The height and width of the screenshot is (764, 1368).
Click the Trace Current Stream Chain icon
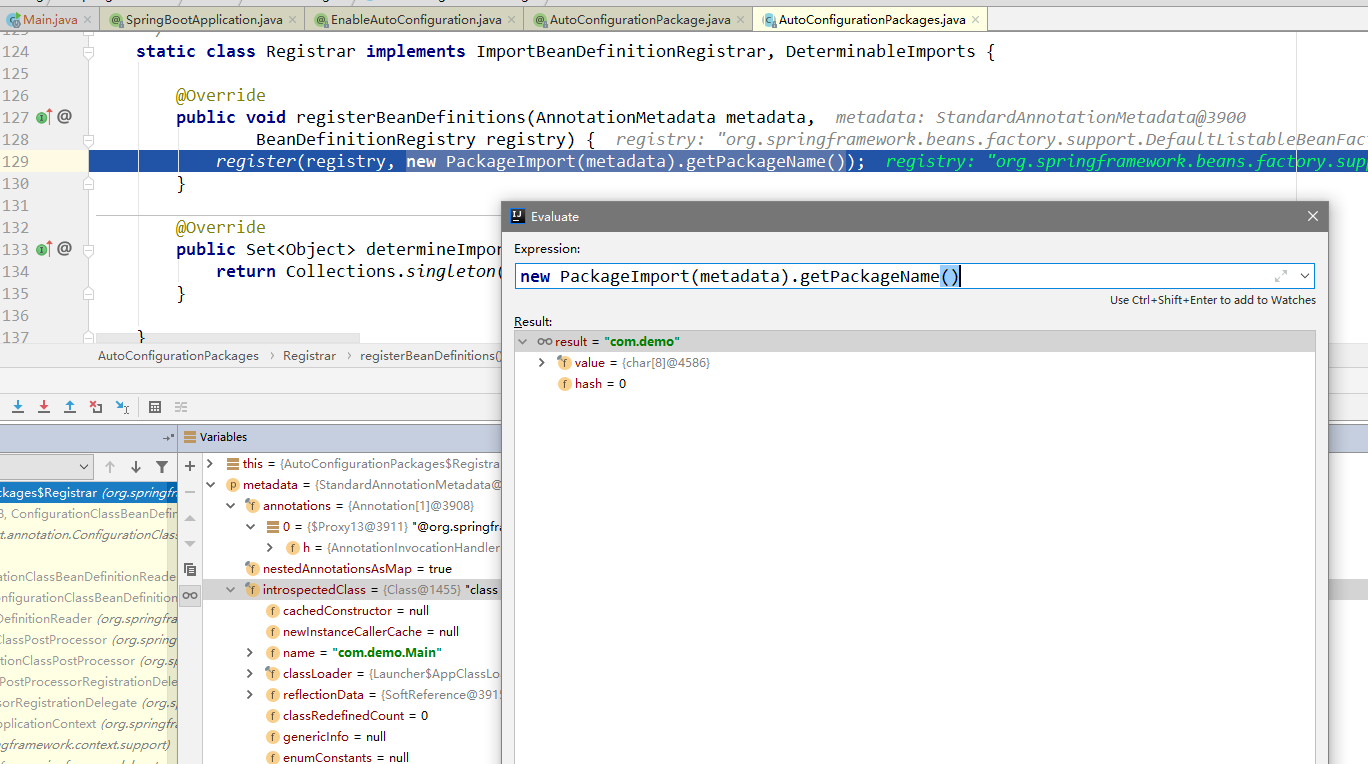pos(181,407)
